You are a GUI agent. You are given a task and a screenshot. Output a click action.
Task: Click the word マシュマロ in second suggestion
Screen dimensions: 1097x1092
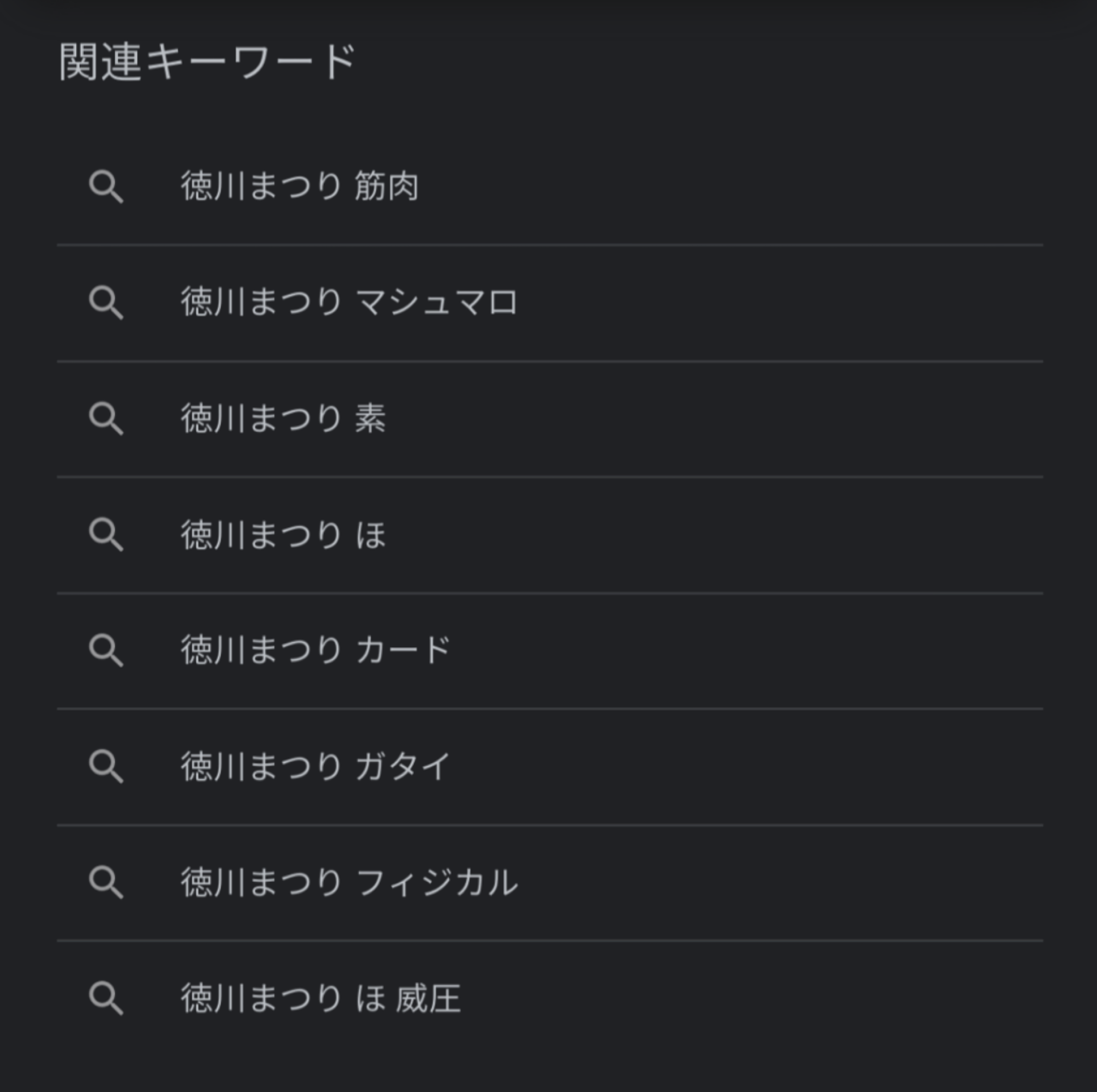tap(436, 303)
